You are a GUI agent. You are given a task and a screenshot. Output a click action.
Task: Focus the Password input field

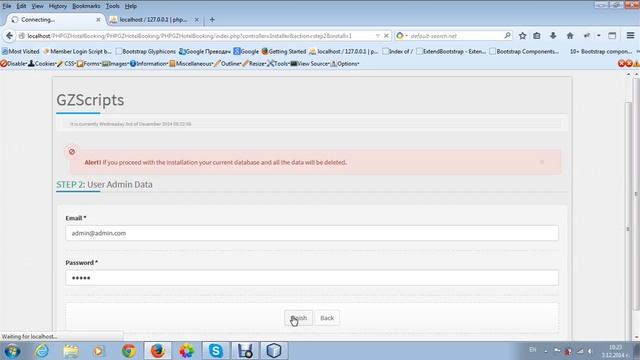312,278
